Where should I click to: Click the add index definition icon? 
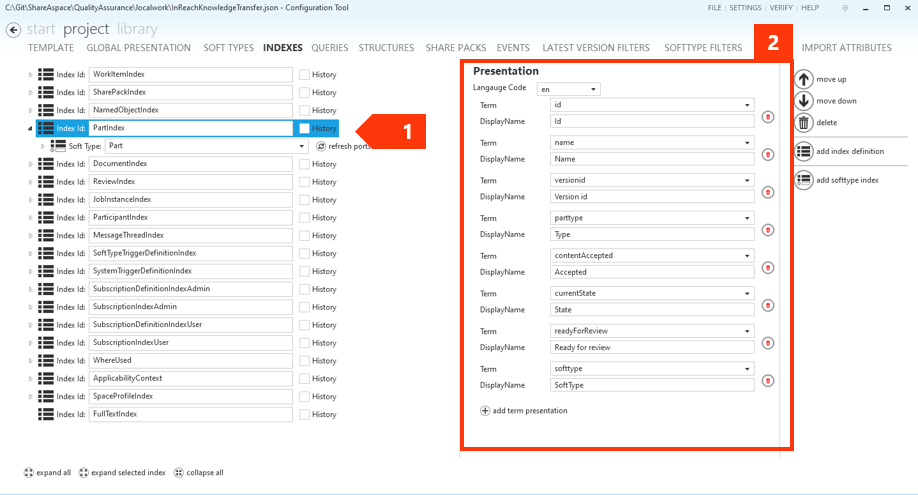(804, 152)
